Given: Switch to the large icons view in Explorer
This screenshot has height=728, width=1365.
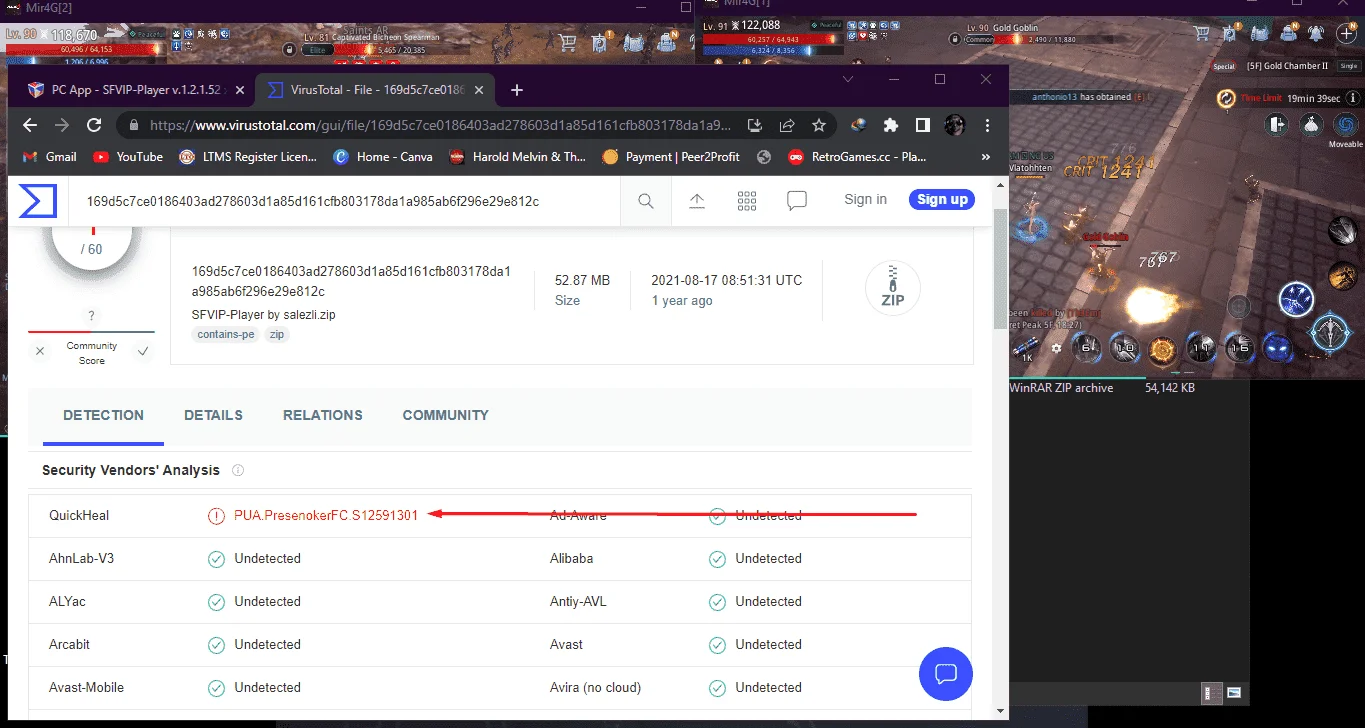Looking at the screenshot, I should tap(1234, 692).
